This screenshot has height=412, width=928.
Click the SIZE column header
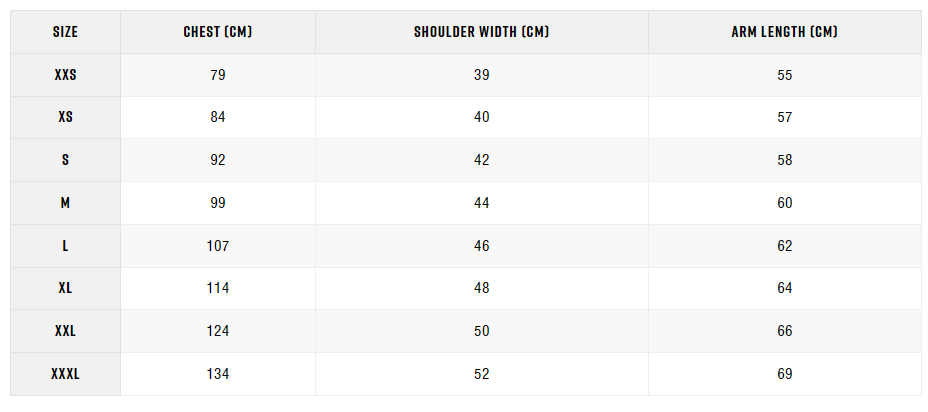point(65,32)
